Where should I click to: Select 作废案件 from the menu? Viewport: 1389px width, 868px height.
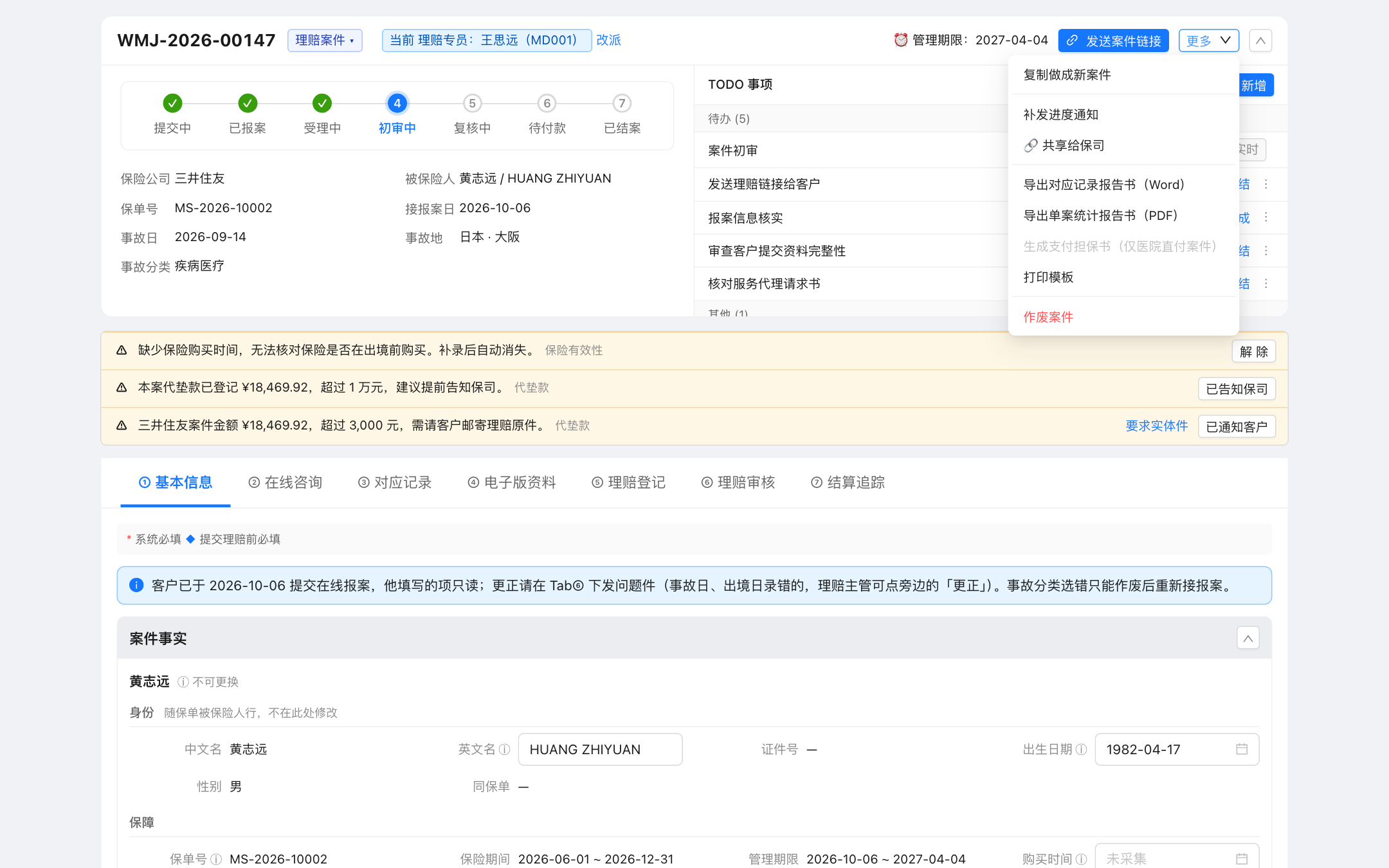(x=1123, y=317)
